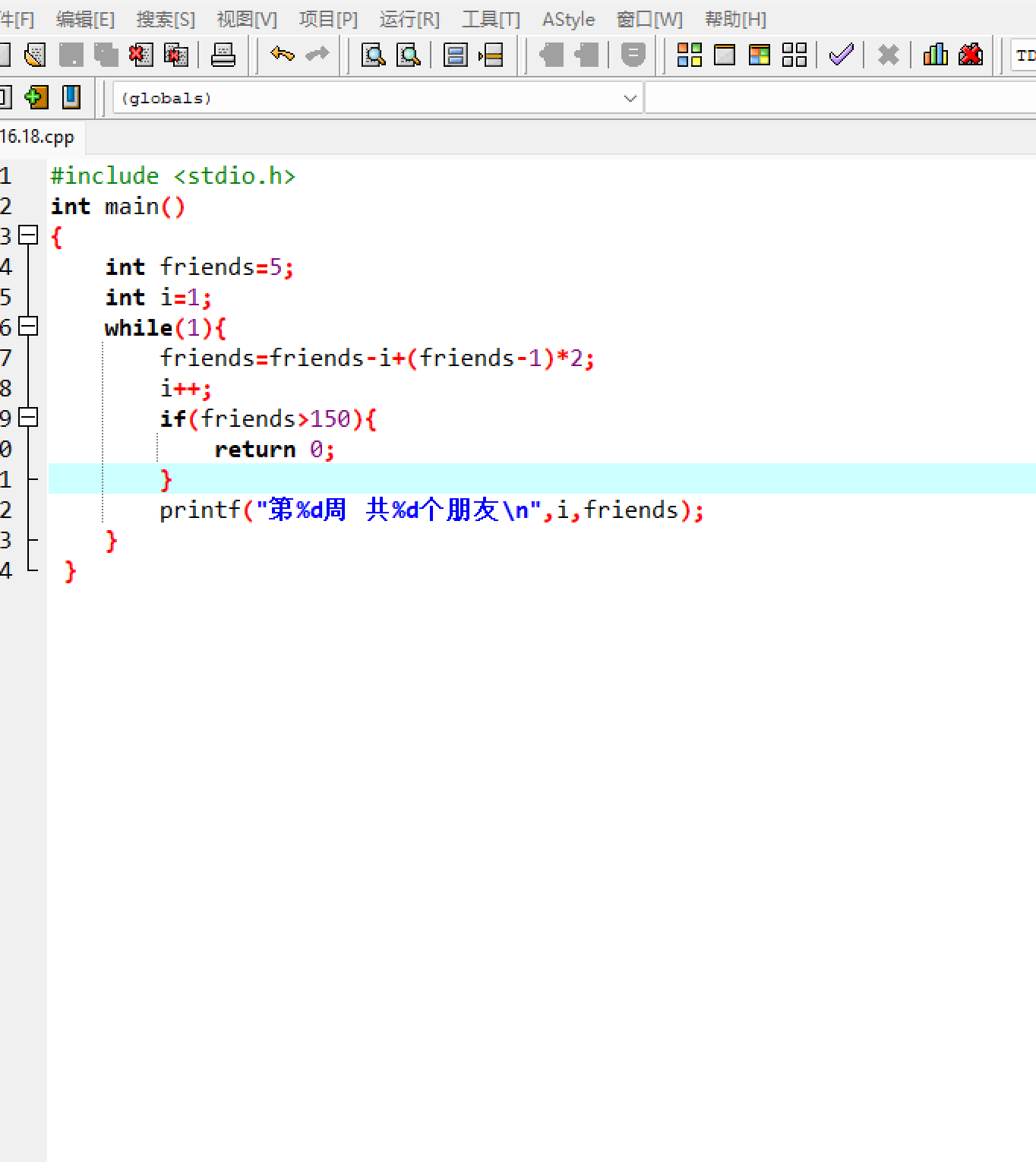1036x1162 pixels.
Task: Click the Close All files icon
Action: pos(176,55)
